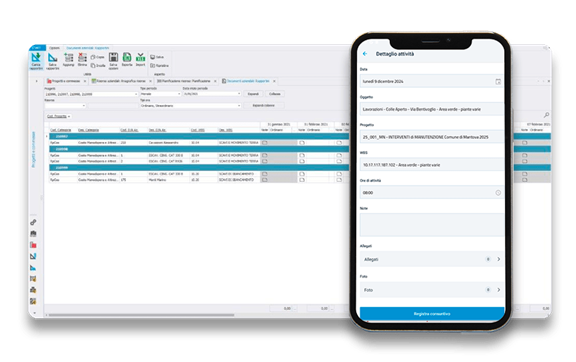
Task: Click the horizontal scrollbar below the grid
Action: tap(141, 315)
